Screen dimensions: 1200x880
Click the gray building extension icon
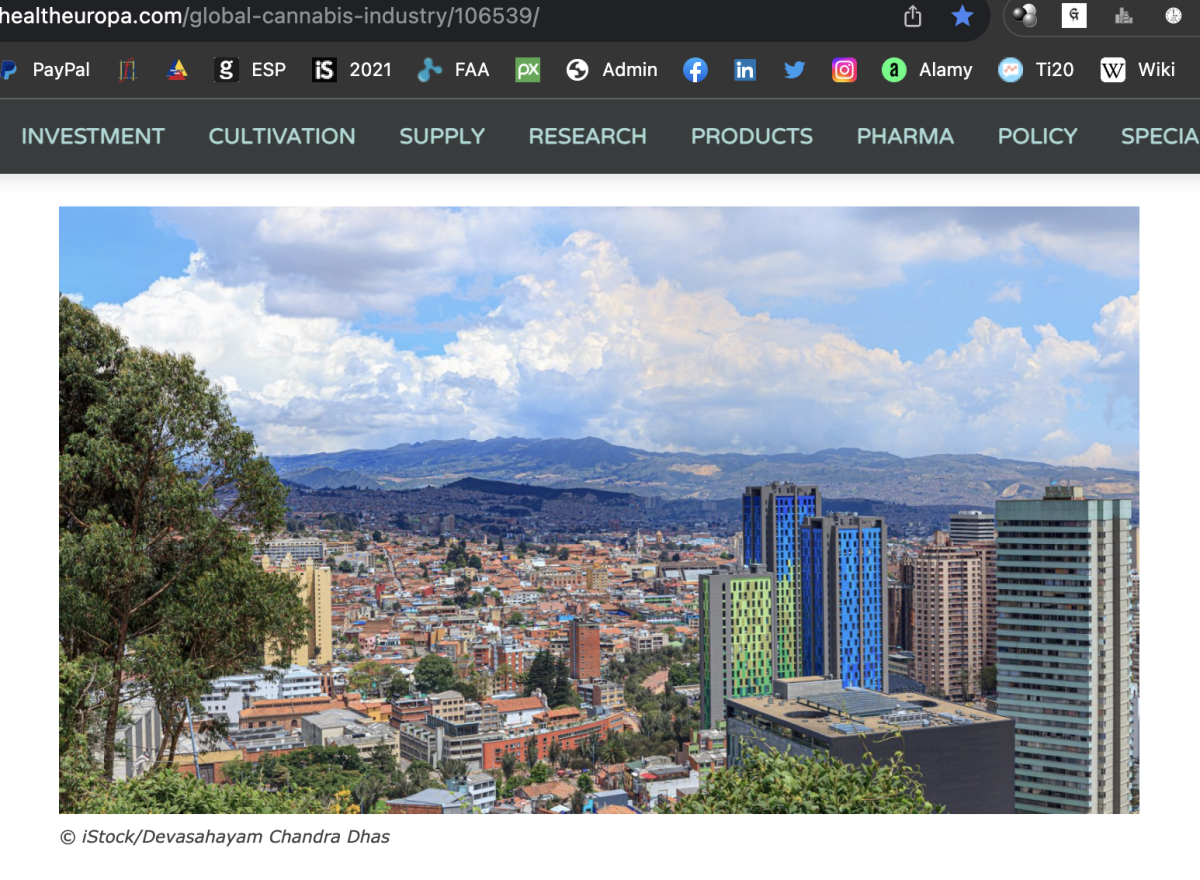[x=1123, y=16]
